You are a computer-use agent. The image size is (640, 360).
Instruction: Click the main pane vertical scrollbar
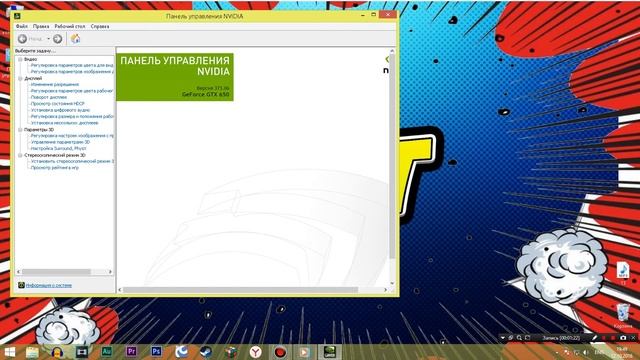click(392, 156)
